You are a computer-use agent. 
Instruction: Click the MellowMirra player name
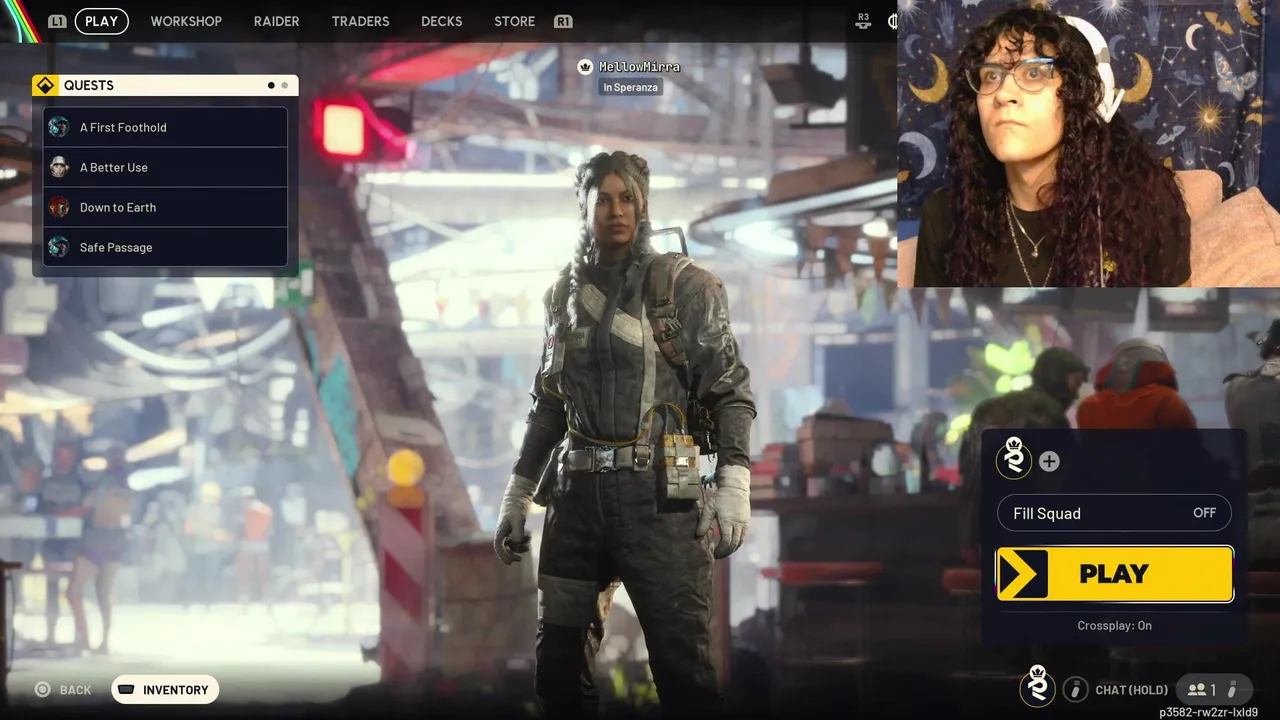pyautogui.click(x=639, y=67)
